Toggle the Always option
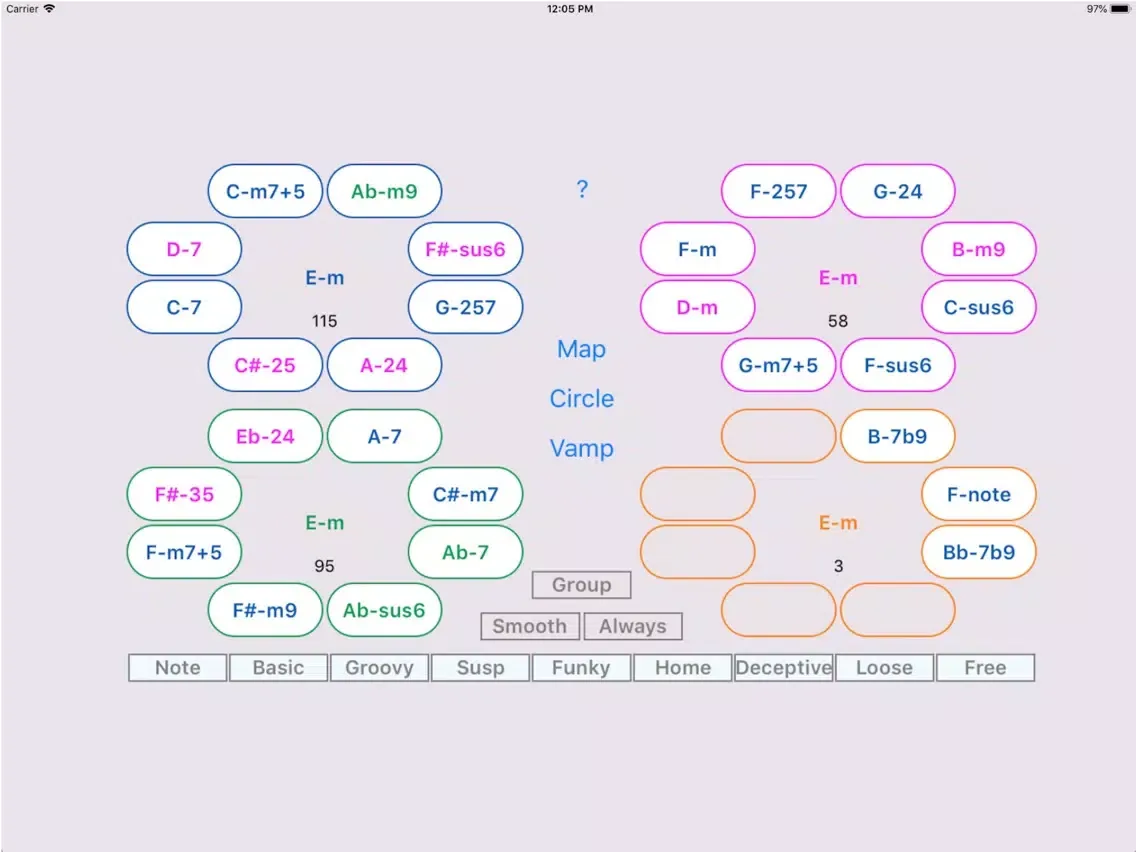 (632, 626)
